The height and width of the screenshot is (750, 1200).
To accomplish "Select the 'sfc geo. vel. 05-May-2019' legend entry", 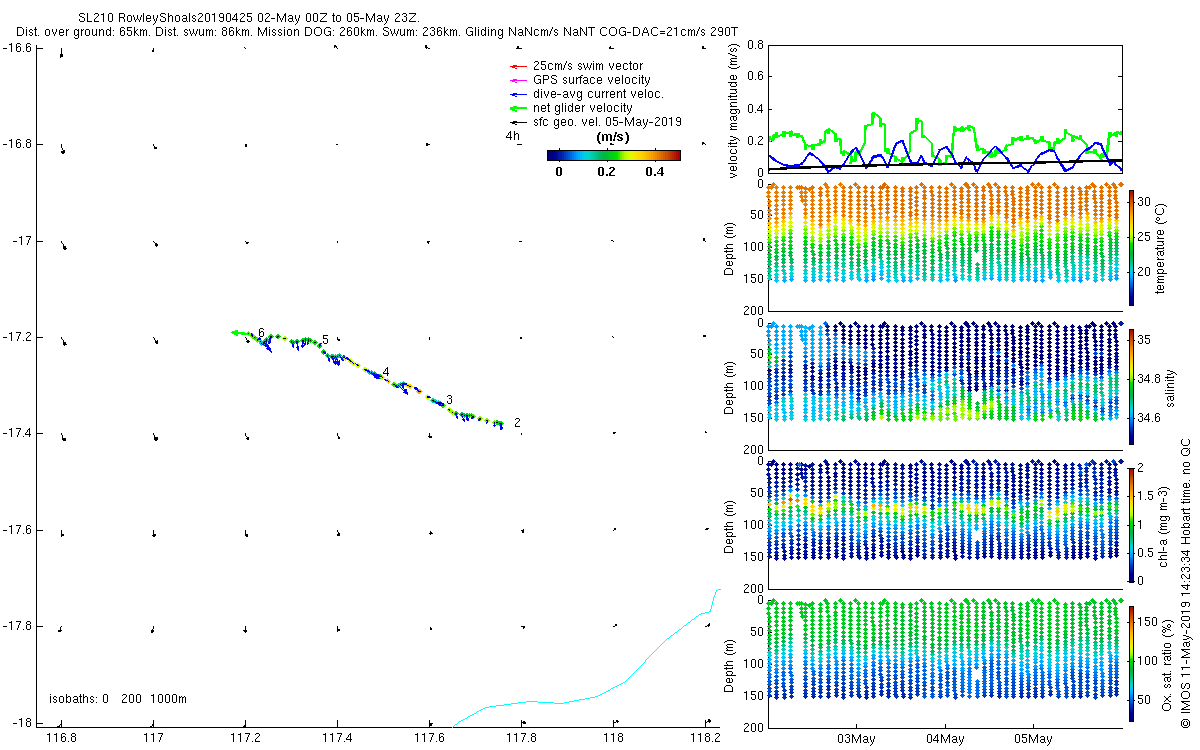I will point(607,122).
